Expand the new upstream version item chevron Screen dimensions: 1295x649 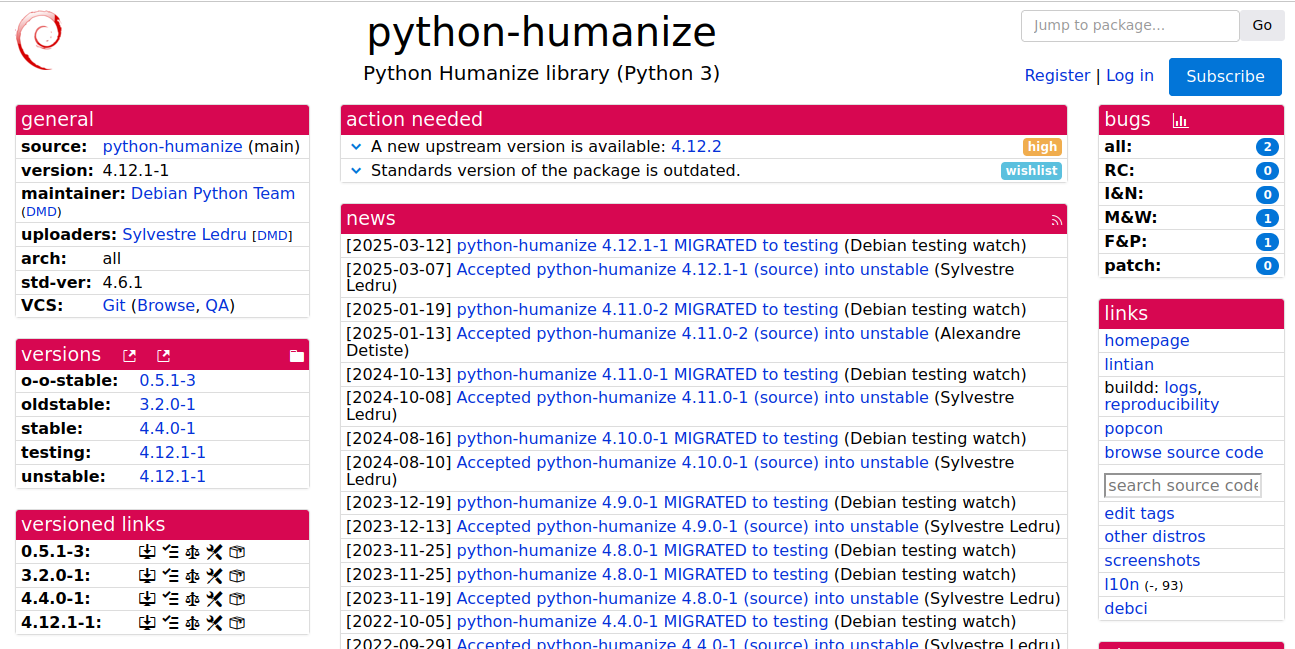(356, 147)
